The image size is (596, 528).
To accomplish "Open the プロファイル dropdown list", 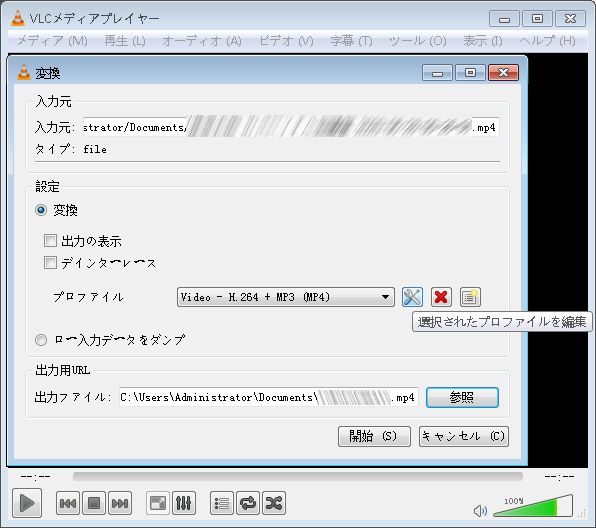I will [x=285, y=297].
